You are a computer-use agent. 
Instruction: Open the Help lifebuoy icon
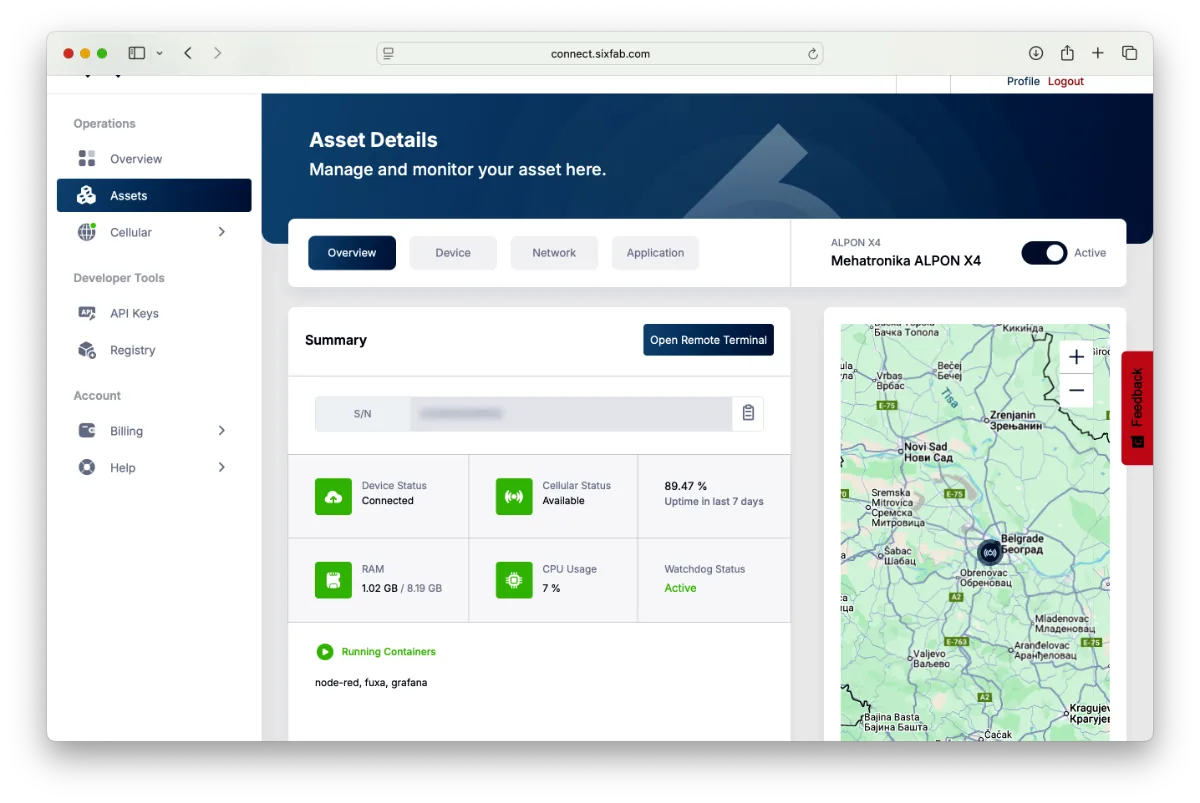click(87, 467)
